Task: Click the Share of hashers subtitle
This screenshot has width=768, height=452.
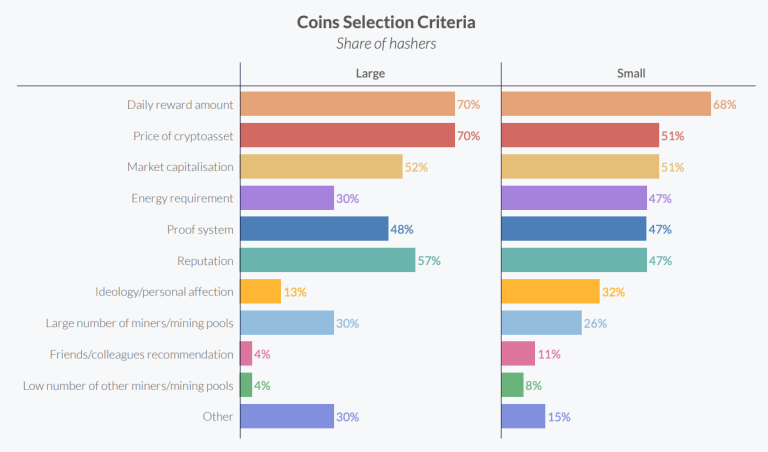Action: point(384,43)
